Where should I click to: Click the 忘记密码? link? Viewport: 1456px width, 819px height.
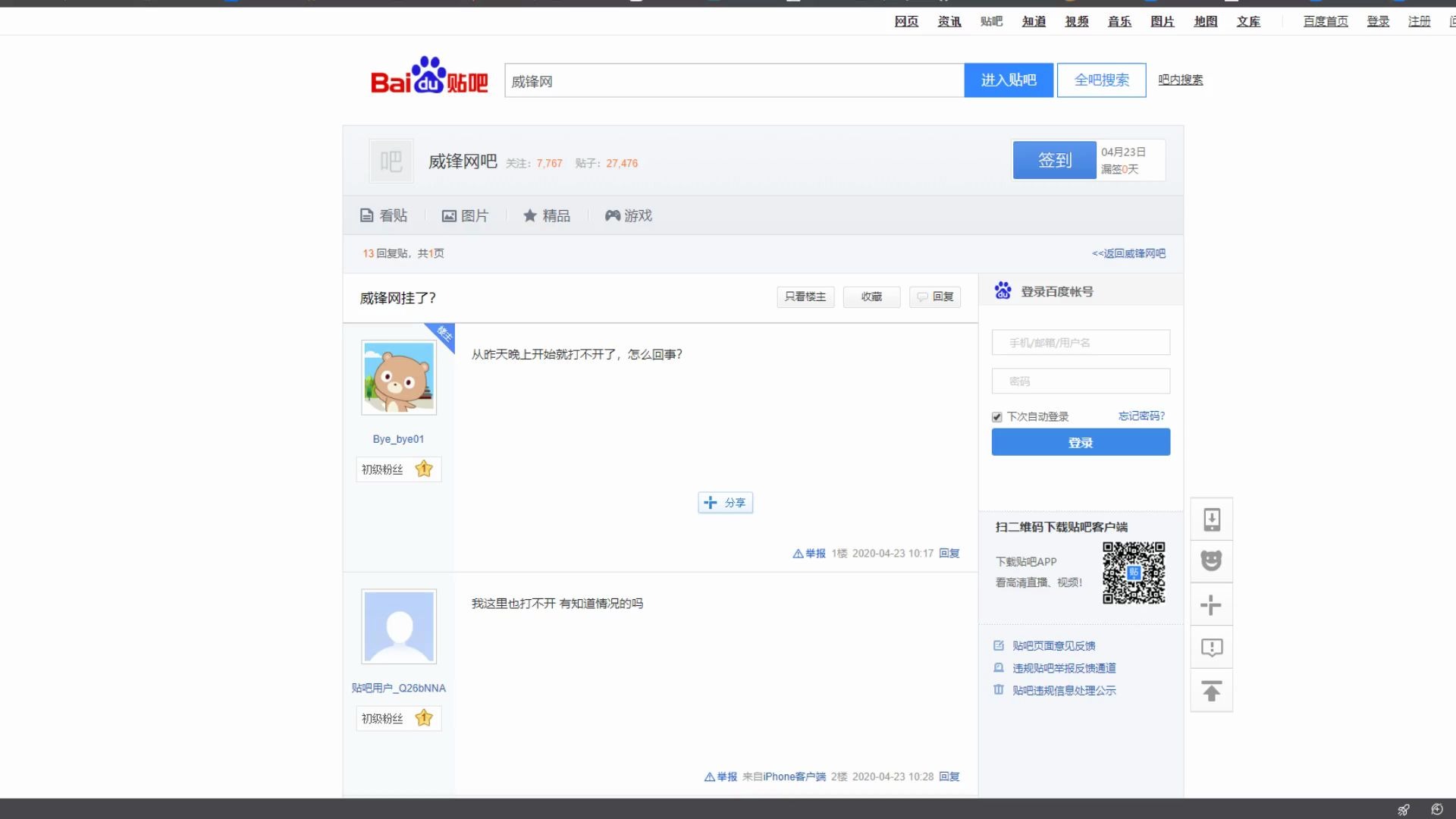1141,416
